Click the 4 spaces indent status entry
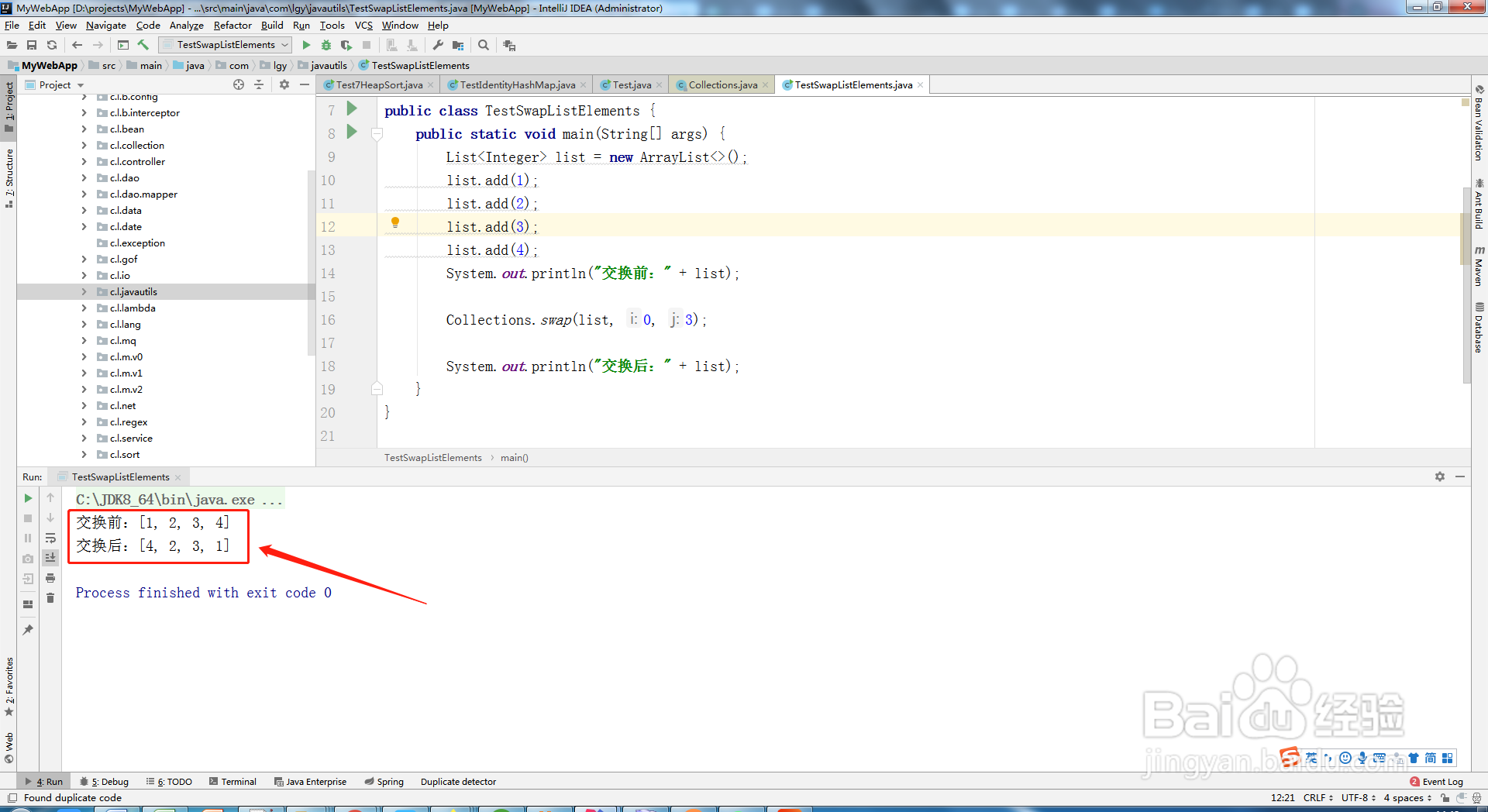 click(1407, 797)
